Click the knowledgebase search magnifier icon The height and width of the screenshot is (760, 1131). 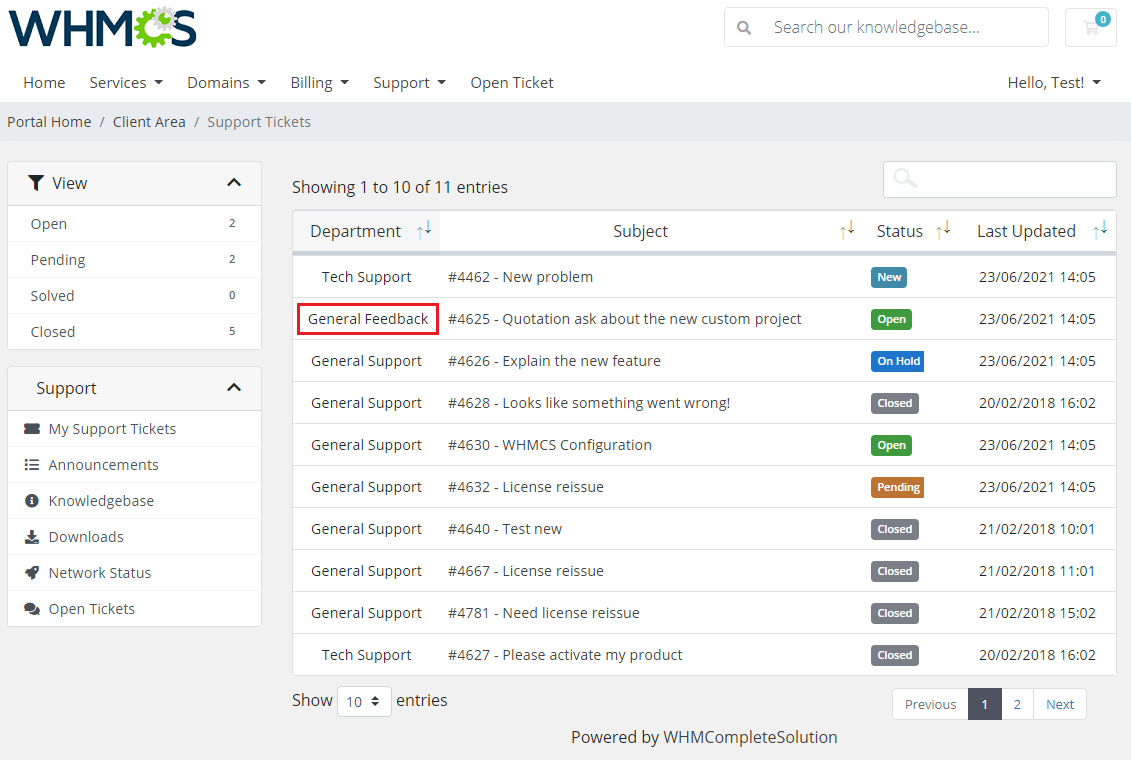pyautogui.click(x=744, y=27)
